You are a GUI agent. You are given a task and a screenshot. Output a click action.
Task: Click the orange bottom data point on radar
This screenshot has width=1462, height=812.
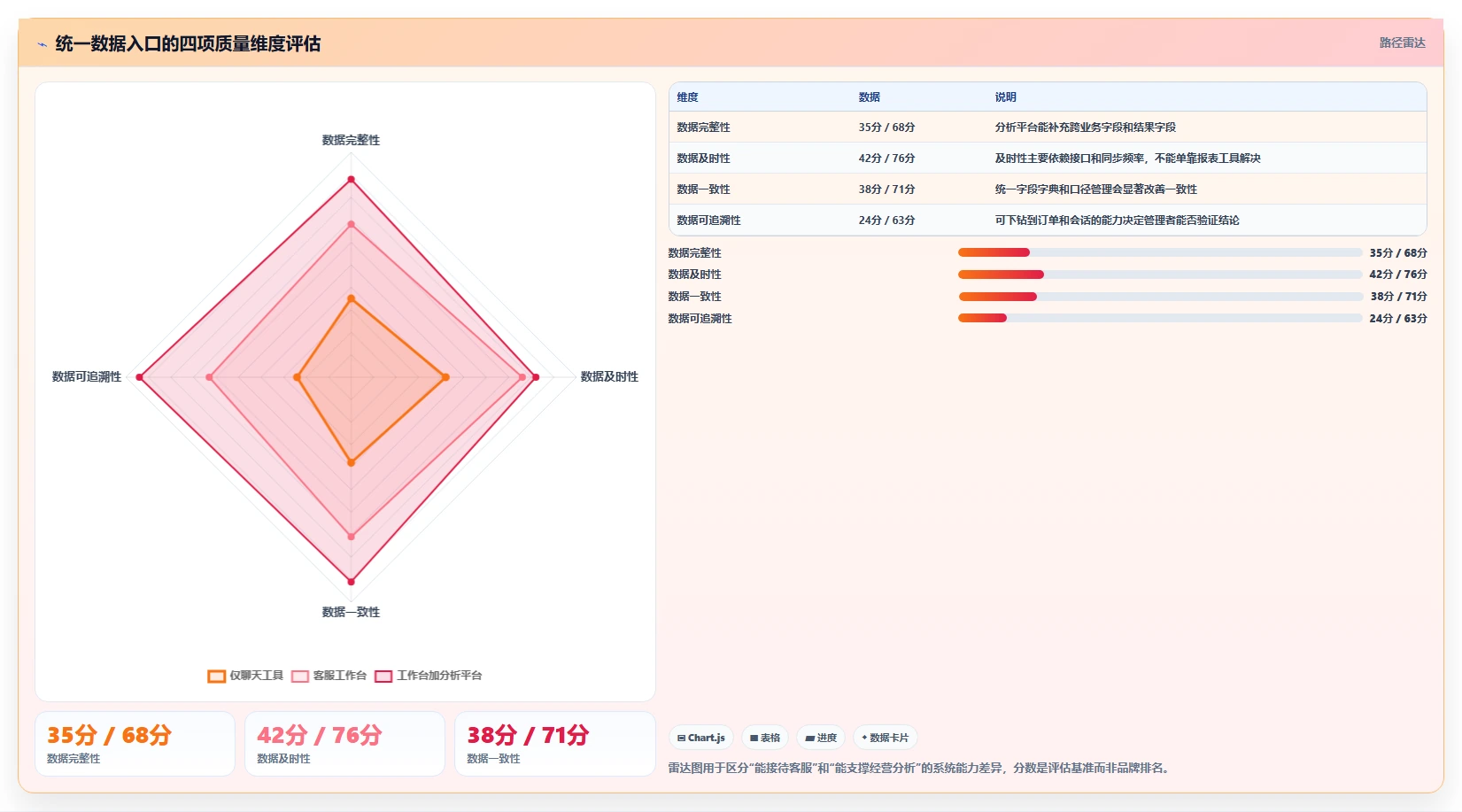pyautogui.click(x=351, y=462)
